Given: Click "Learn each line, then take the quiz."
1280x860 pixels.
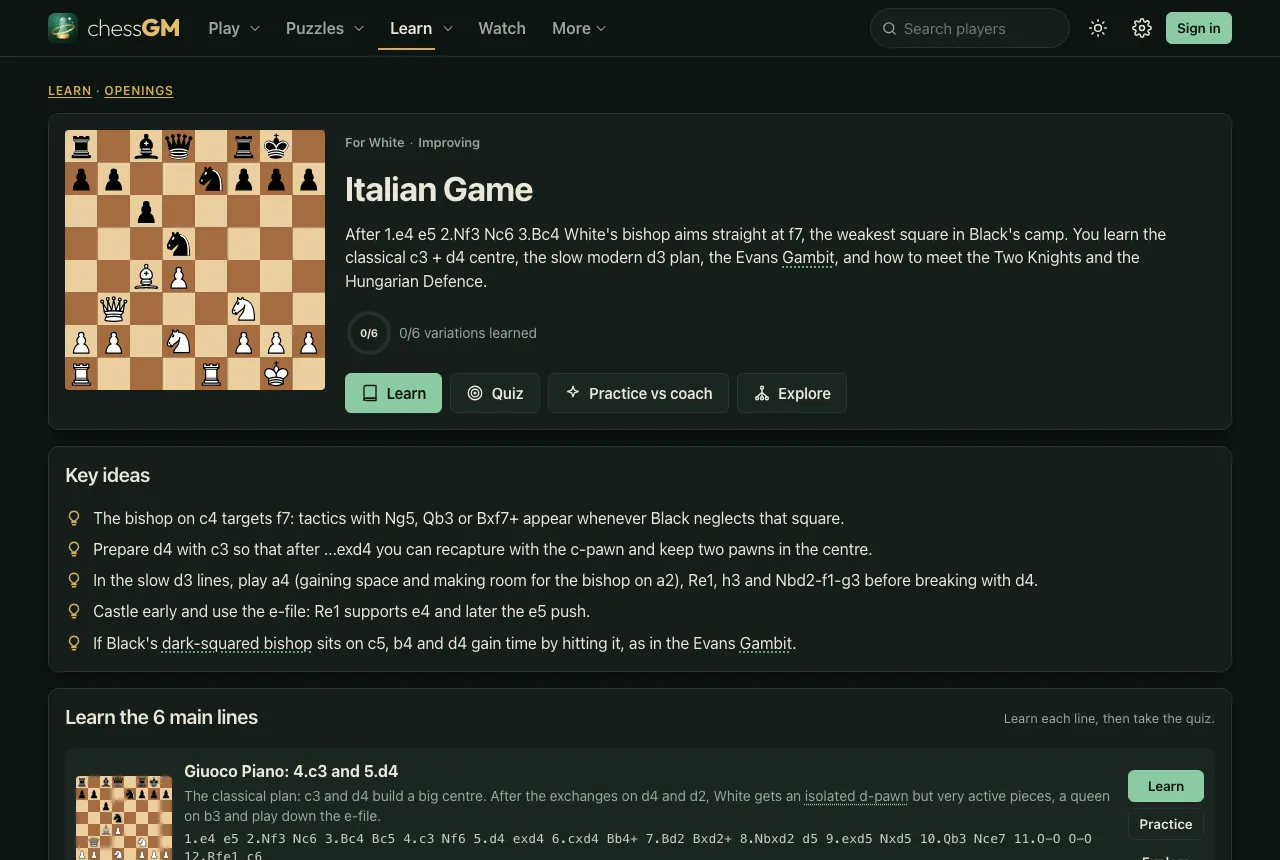Looking at the screenshot, I should click(x=1109, y=719).
